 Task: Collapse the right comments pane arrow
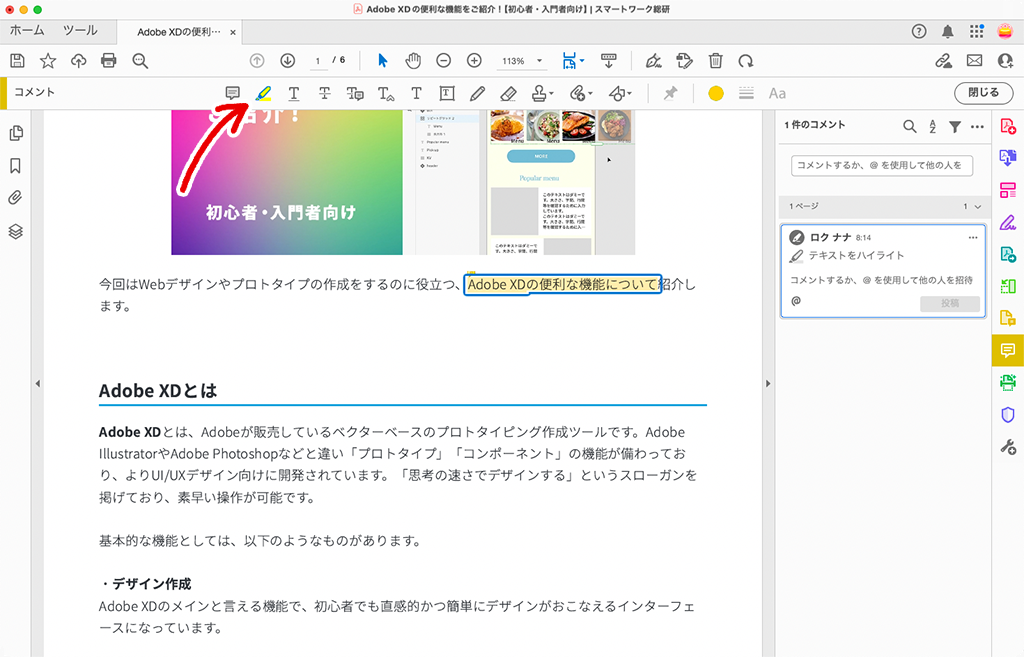[768, 383]
